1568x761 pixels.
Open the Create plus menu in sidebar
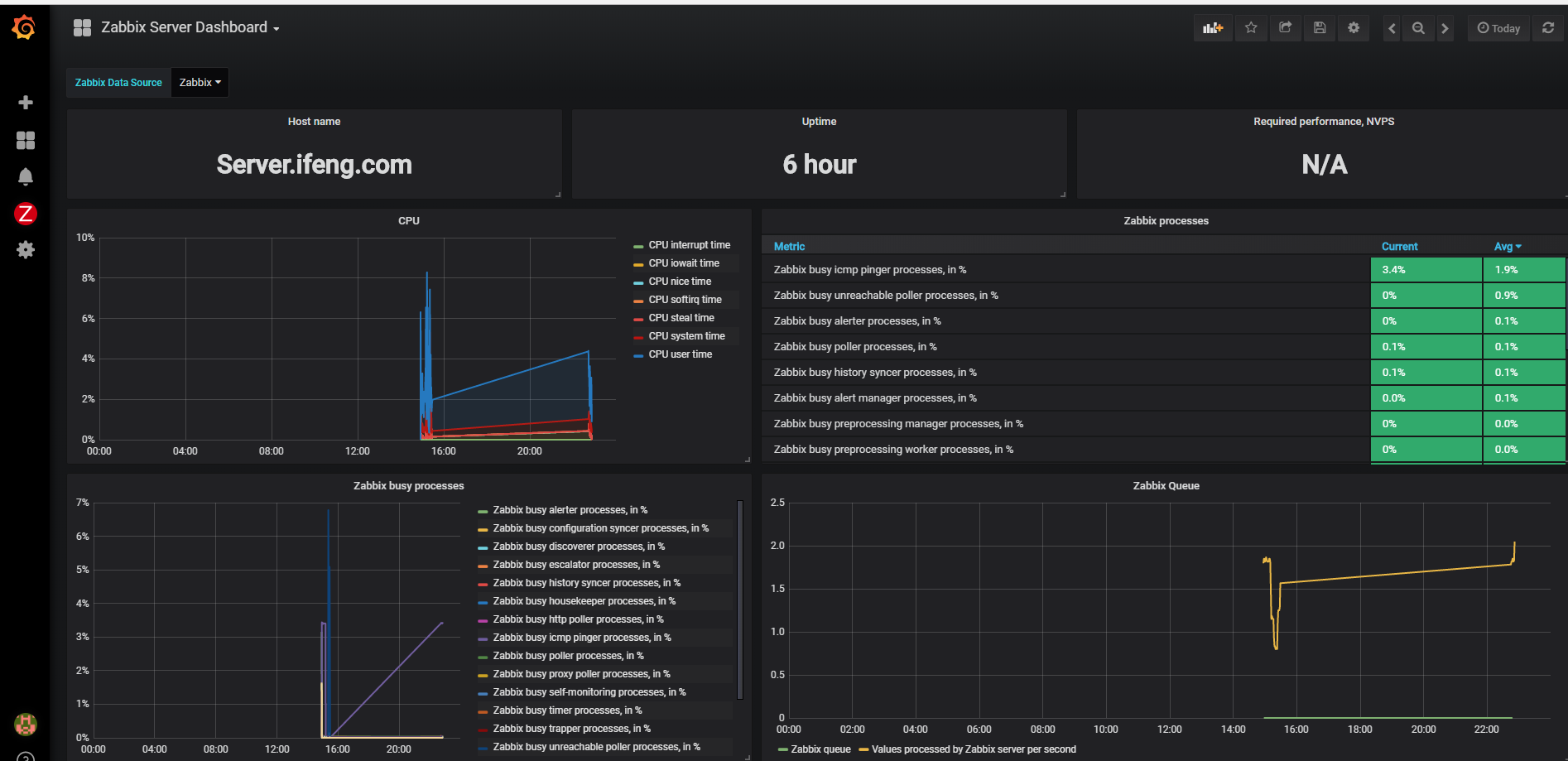coord(26,102)
